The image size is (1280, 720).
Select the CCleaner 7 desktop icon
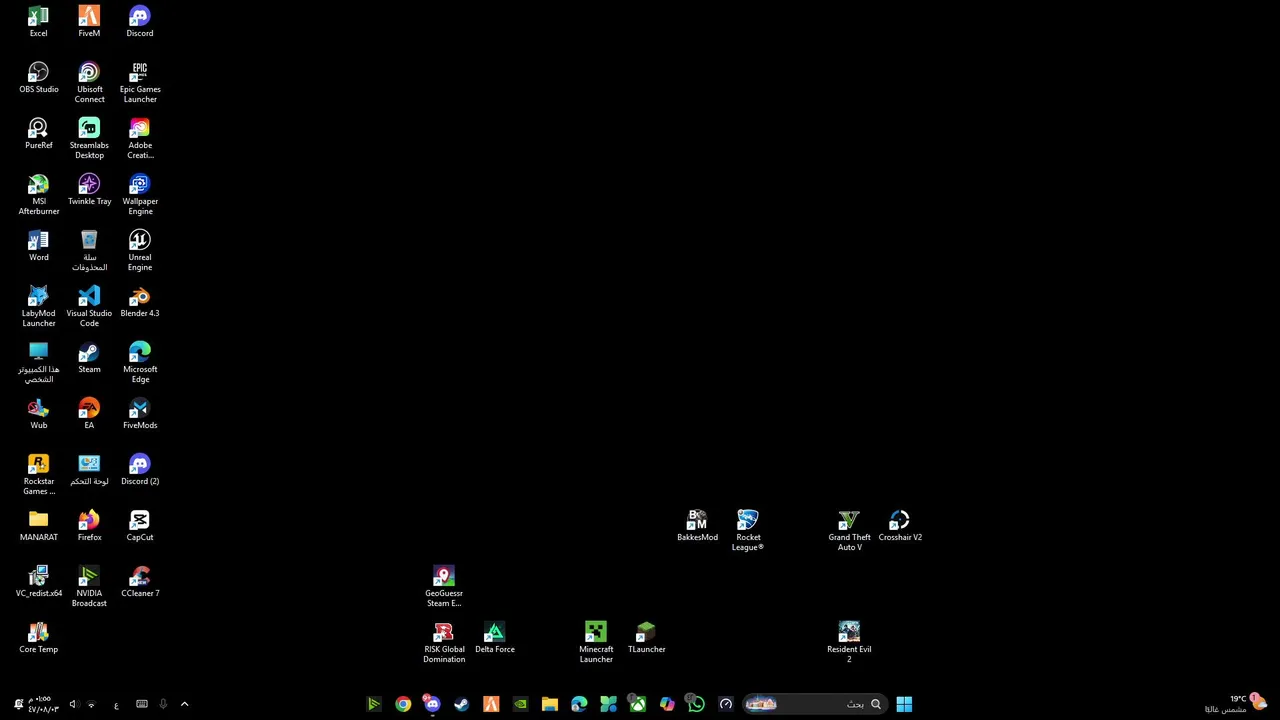[x=140, y=582]
